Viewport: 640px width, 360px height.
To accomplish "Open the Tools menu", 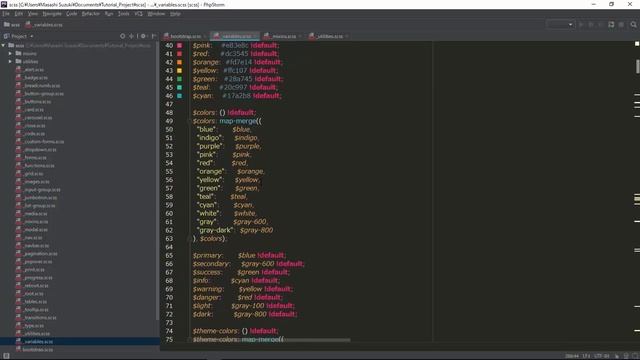I will tap(124, 13).
